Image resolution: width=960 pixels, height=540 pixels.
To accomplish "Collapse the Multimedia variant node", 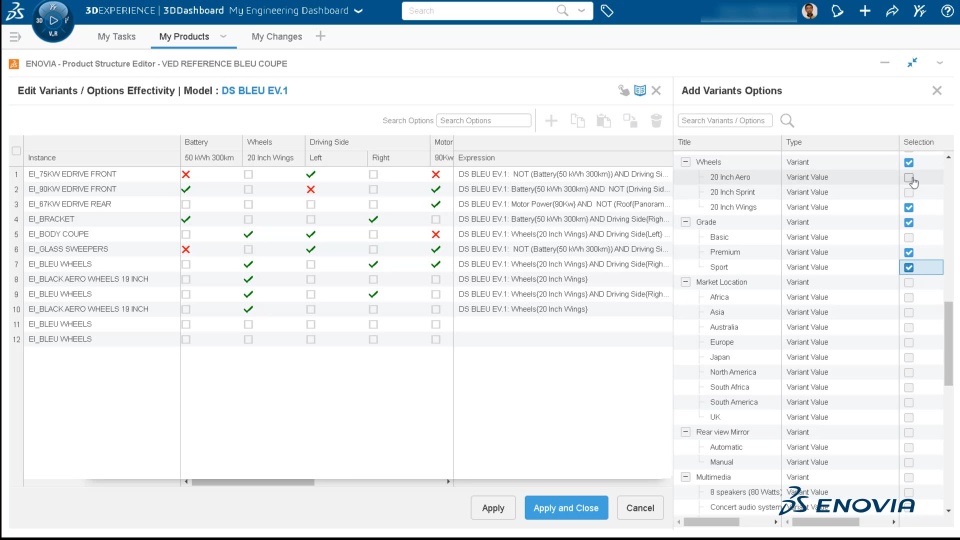I will click(x=686, y=477).
